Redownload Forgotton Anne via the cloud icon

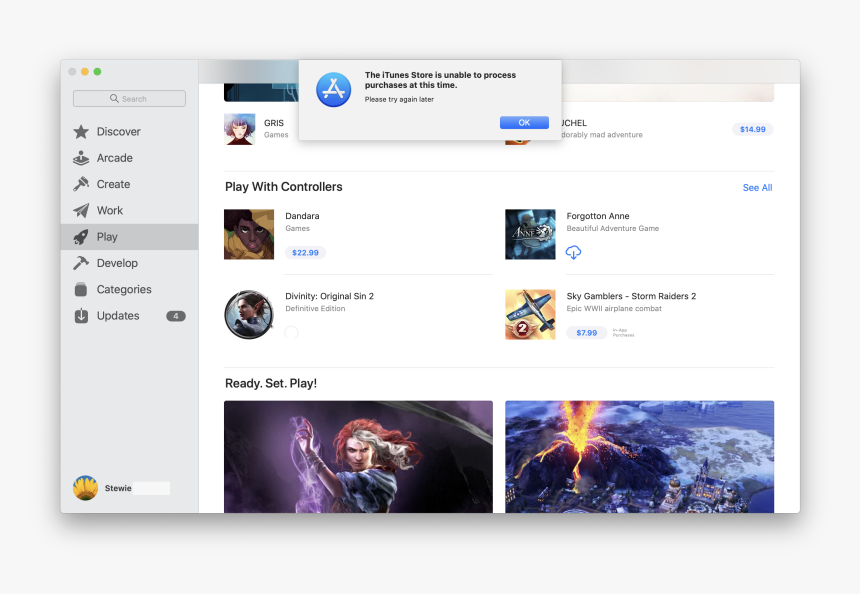coord(573,252)
